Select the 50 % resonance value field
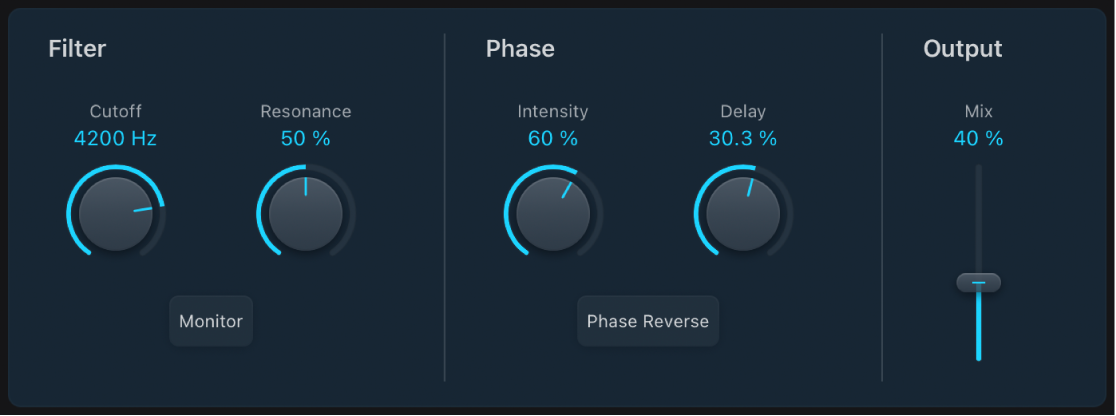The width and height of the screenshot is (1116, 416). (x=306, y=139)
